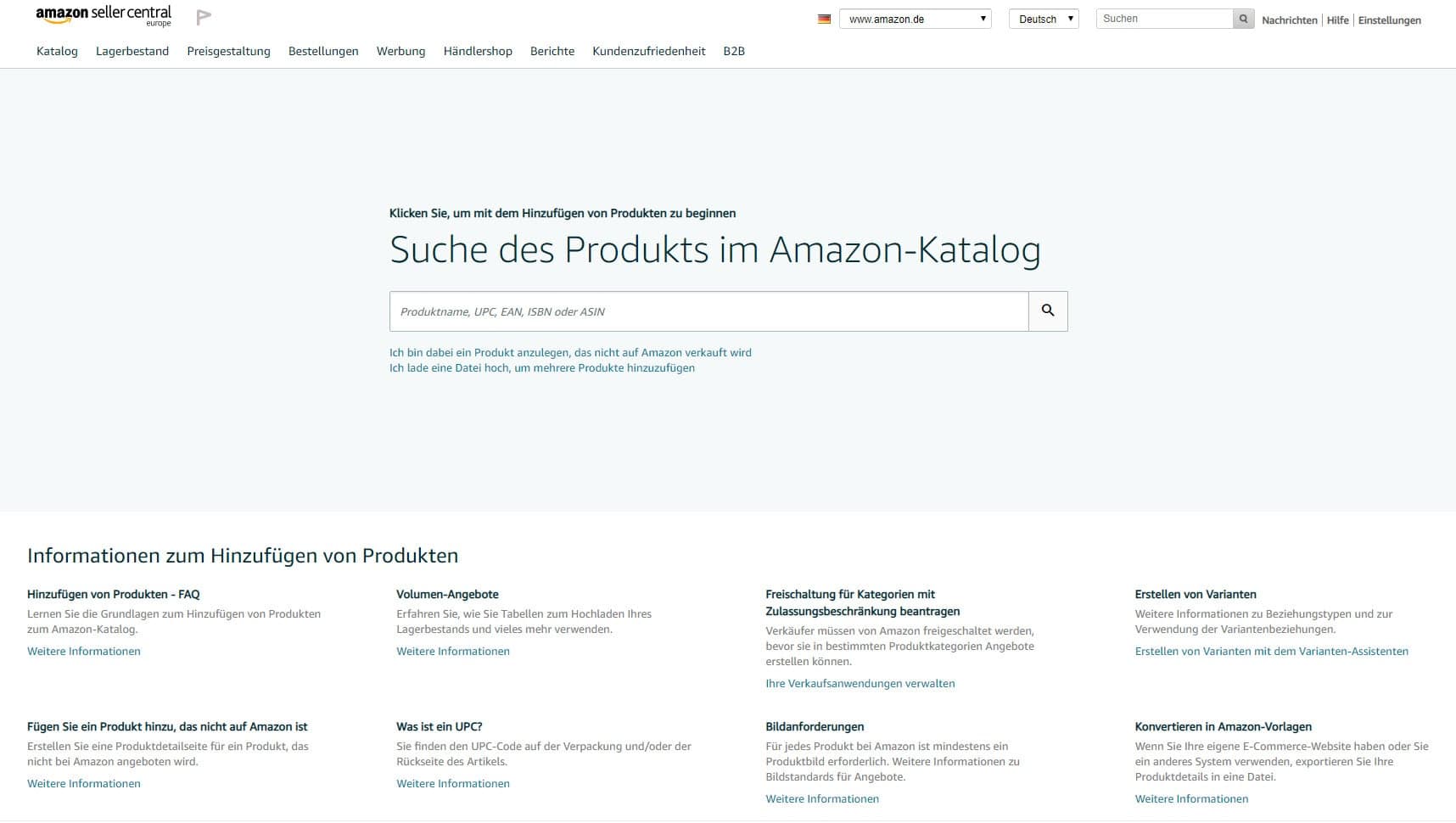
Task: Open the Kundenzufriedenheit menu
Action: pos(649,51)
